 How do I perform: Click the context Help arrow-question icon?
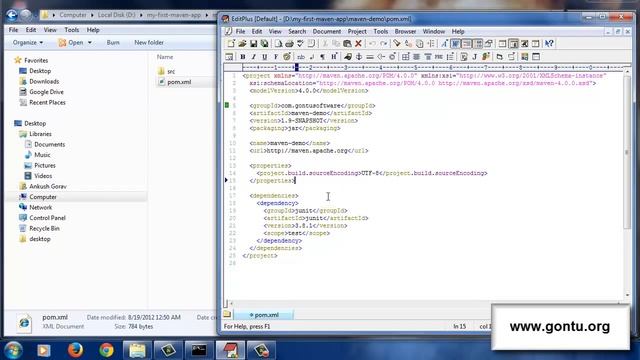click(549, 44)
